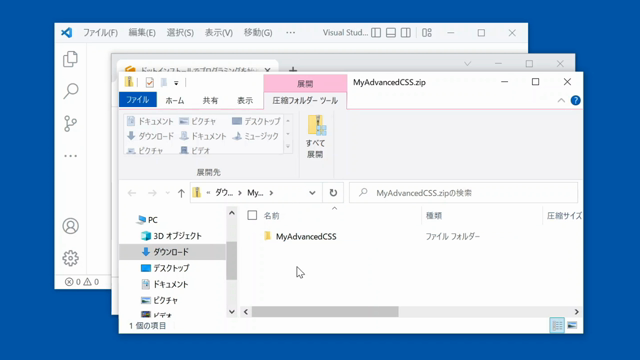Sort by 名前 column header
The width and height of the screenshot is (640, 360).
click(x=271, y=216)
